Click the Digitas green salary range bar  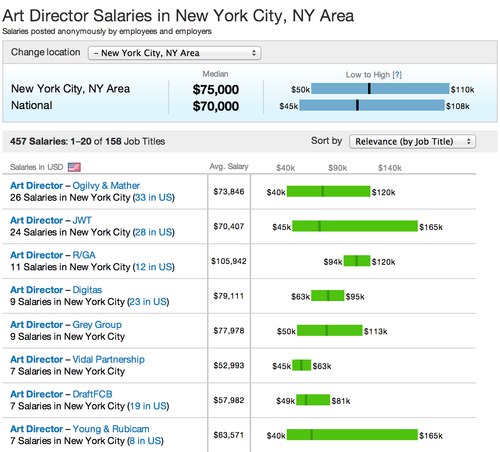pos(327,296)
